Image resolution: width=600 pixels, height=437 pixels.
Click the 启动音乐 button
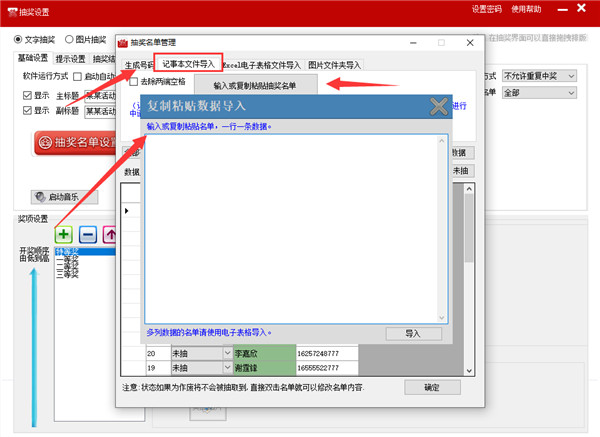(64, 197)
